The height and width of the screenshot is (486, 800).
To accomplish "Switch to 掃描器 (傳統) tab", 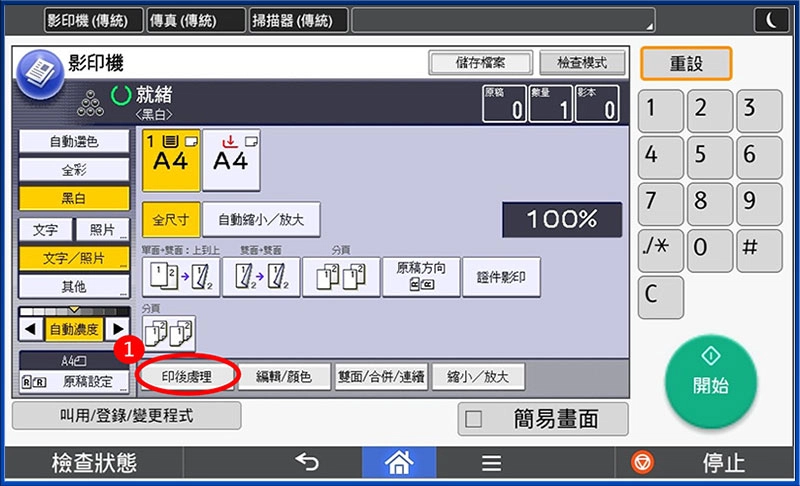I will 298,20.
